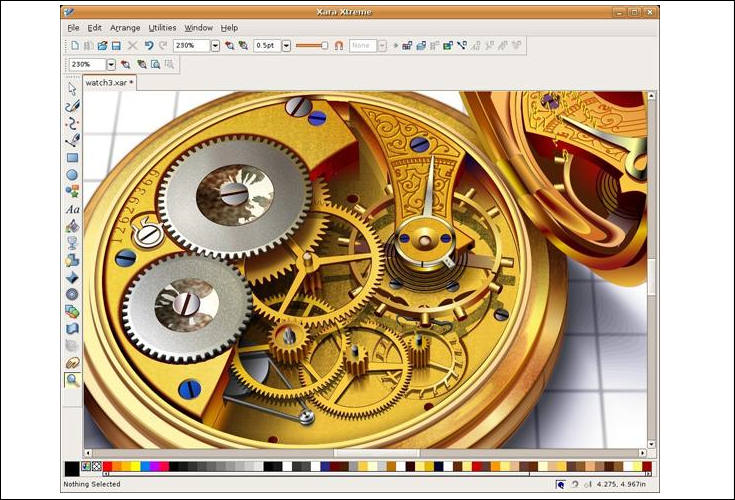Choose the QuickShape tool
This screenshot has width=735, height=500.
pyautogui.click(x=72, y=191)
